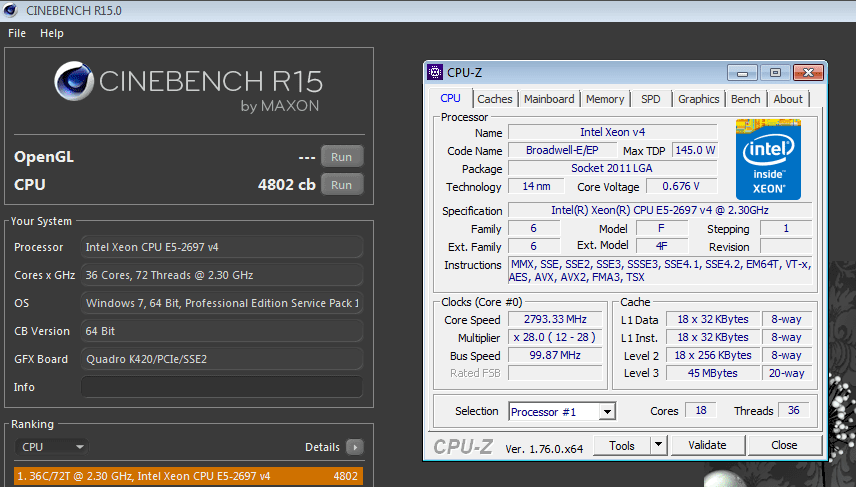Run the CPU benchmark
Image resolution: width=856 pixels, height=487 pixels.
(x=342, y=185)
